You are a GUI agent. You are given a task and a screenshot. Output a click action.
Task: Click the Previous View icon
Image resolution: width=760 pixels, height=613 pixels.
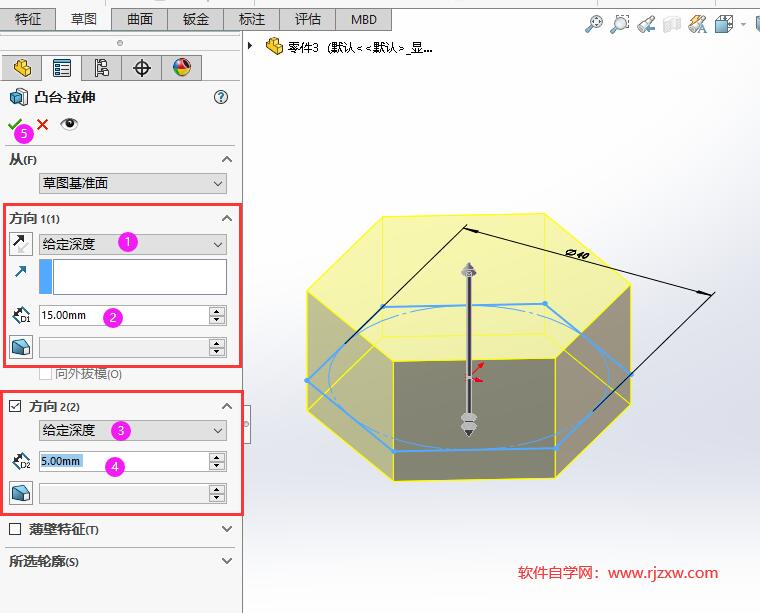(x=646, y=23)
